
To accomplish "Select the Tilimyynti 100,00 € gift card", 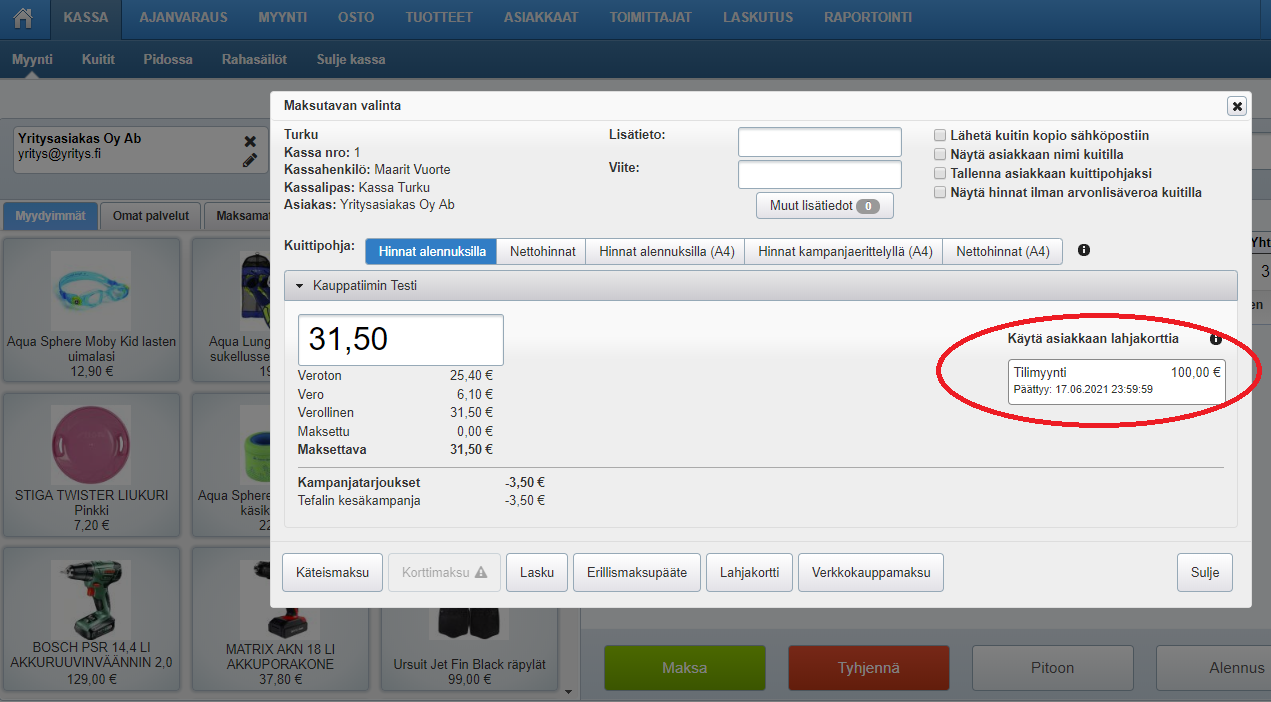I will (x=1116, y=381).
